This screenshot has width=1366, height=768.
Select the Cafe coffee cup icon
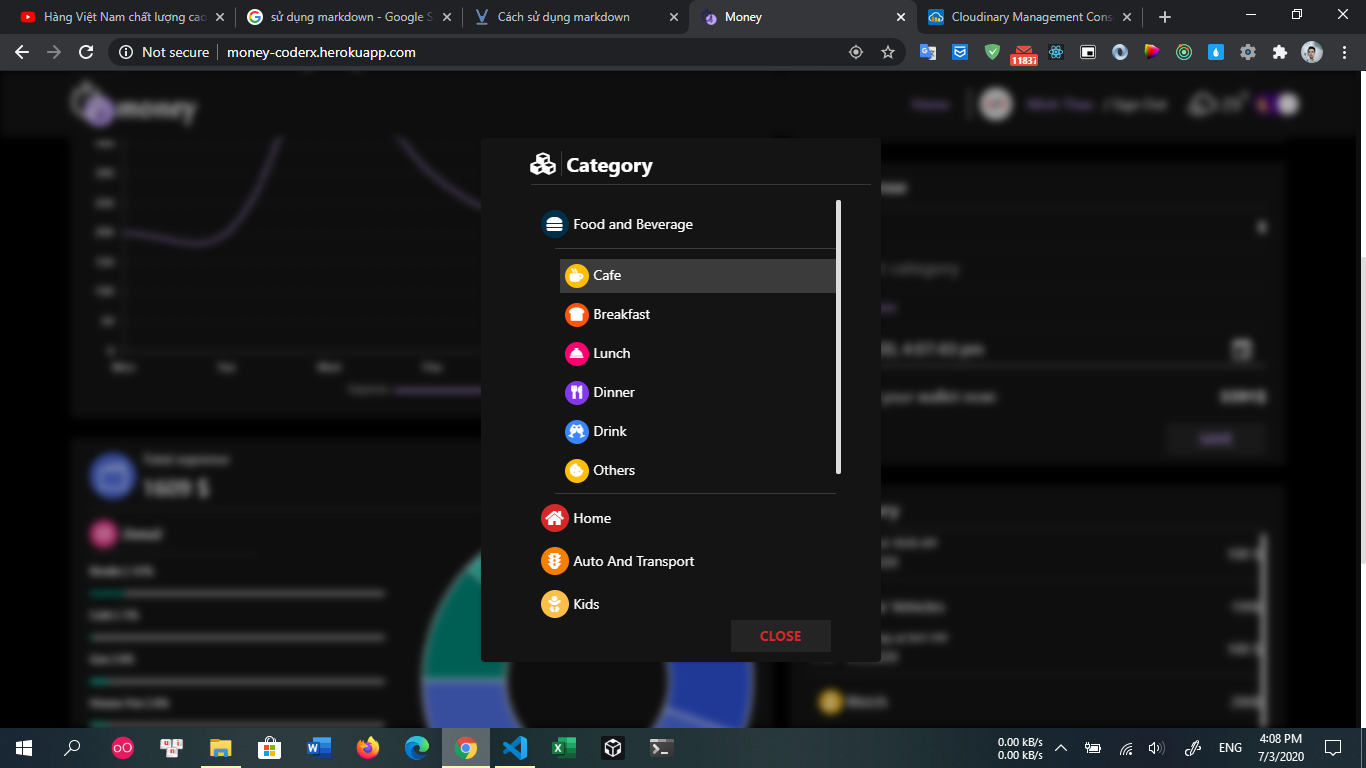tap(576, 275)
